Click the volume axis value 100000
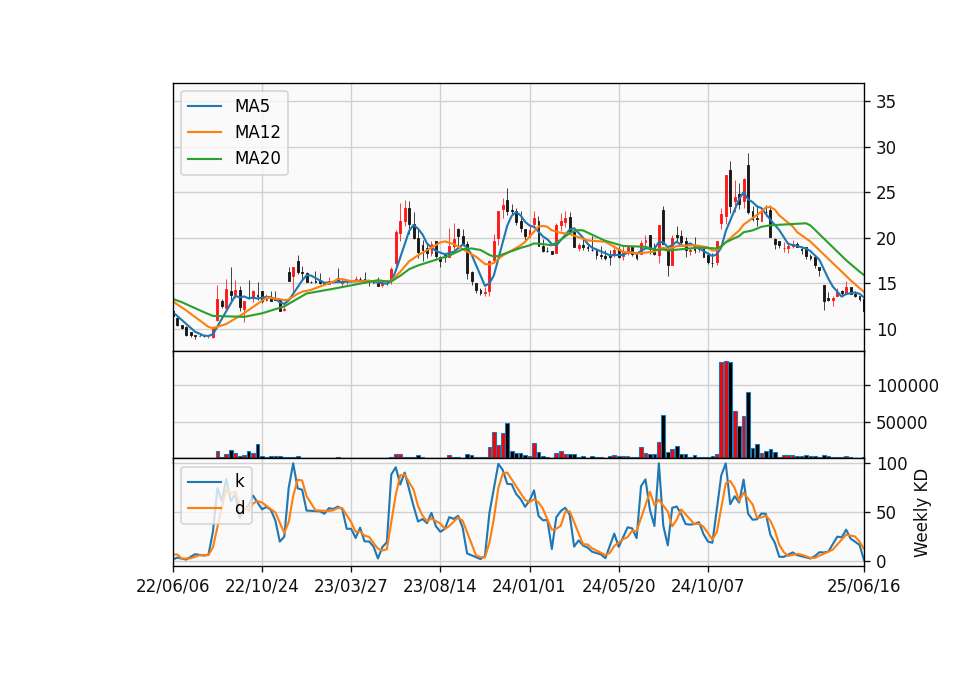This screenshot has height=690, width=960. 908,386
